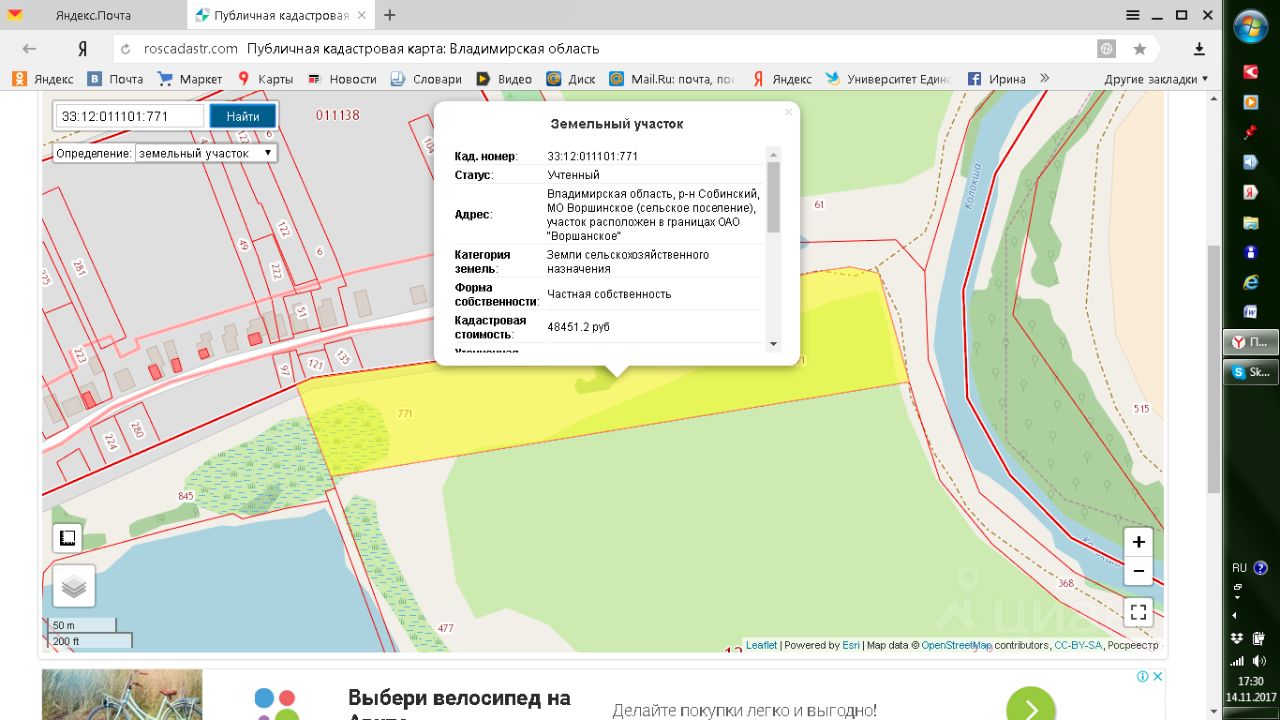1280x720 pixels.
Task: Open the Skype taskbar button
Action: [x=1250, y=372]
